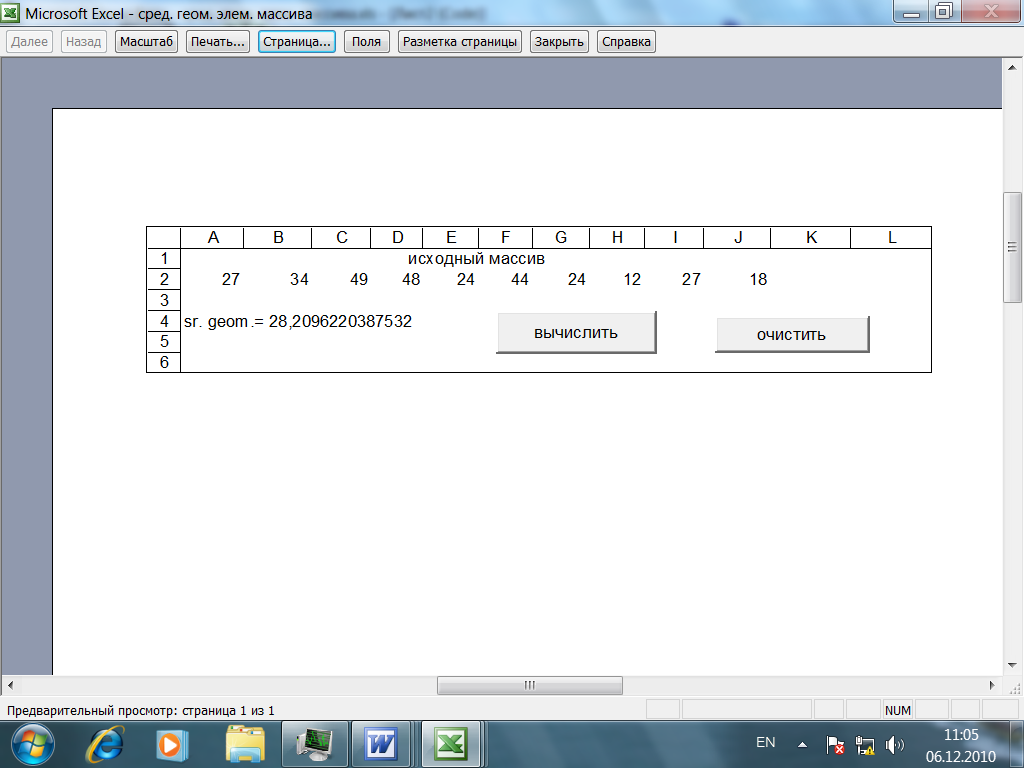Image resolution: width=1024 pixels, height=768 pixels.
Task: Click the NUM status bar indicator
Action: pos(898,711)
